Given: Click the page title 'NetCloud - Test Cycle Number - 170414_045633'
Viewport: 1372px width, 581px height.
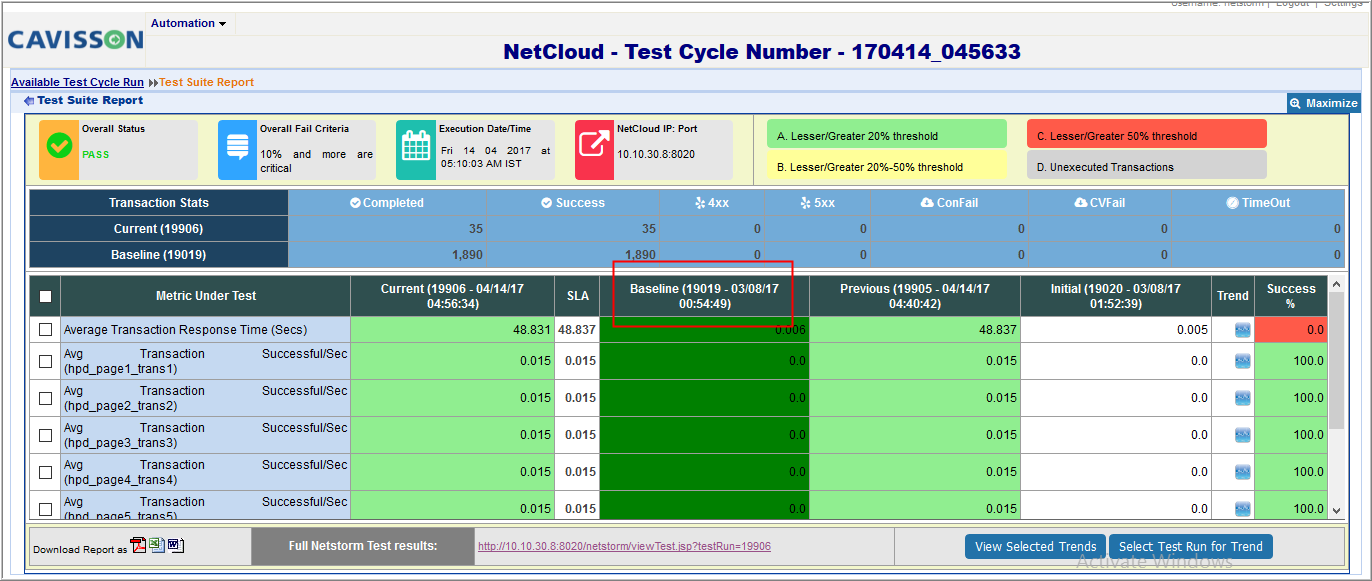Looking at the screenshot, I should [762, 52].
